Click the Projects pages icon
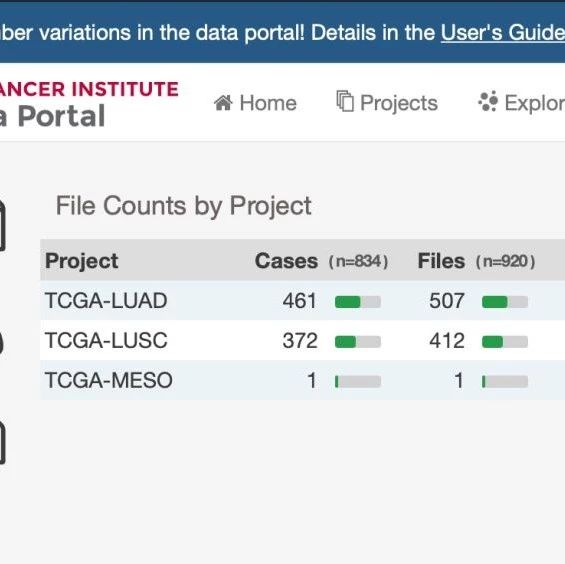Screen dimensions: 565x564 click(345, 101)
